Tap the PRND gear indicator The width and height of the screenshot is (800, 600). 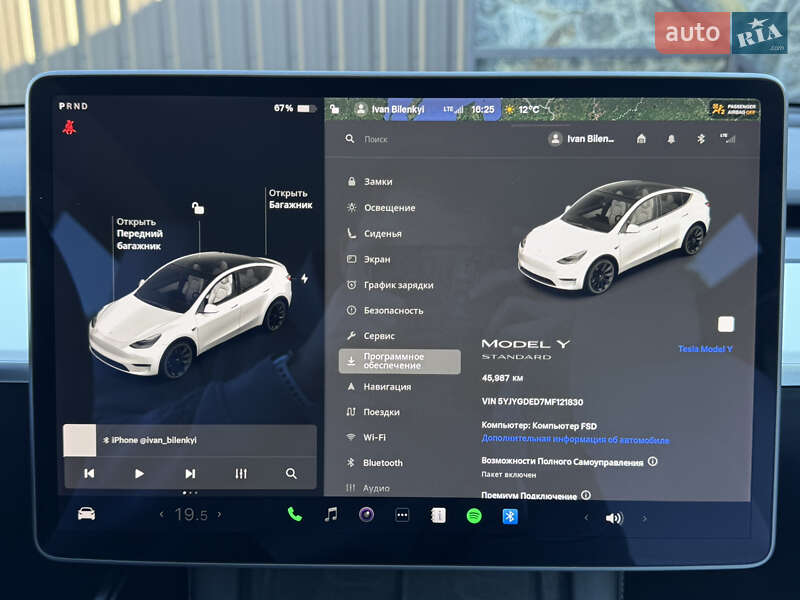click(73, 106)
